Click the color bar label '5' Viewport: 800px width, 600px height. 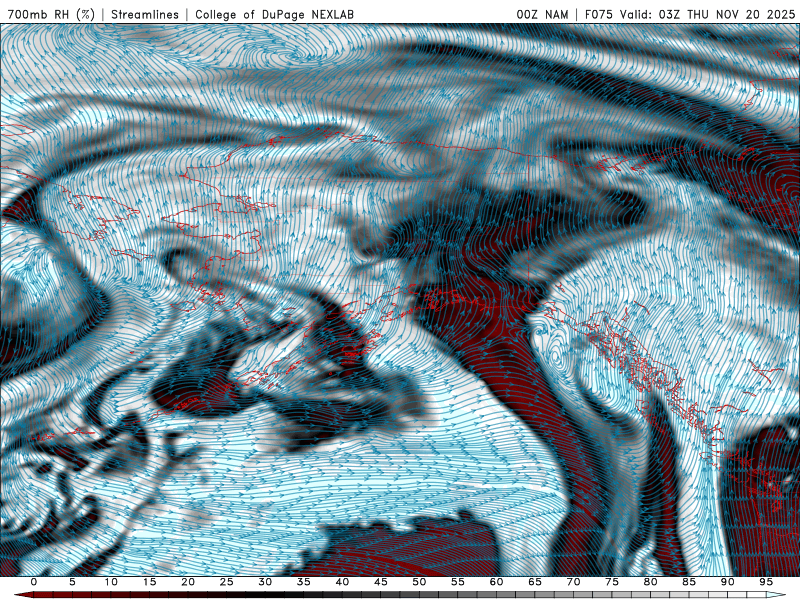click(72, 582)
